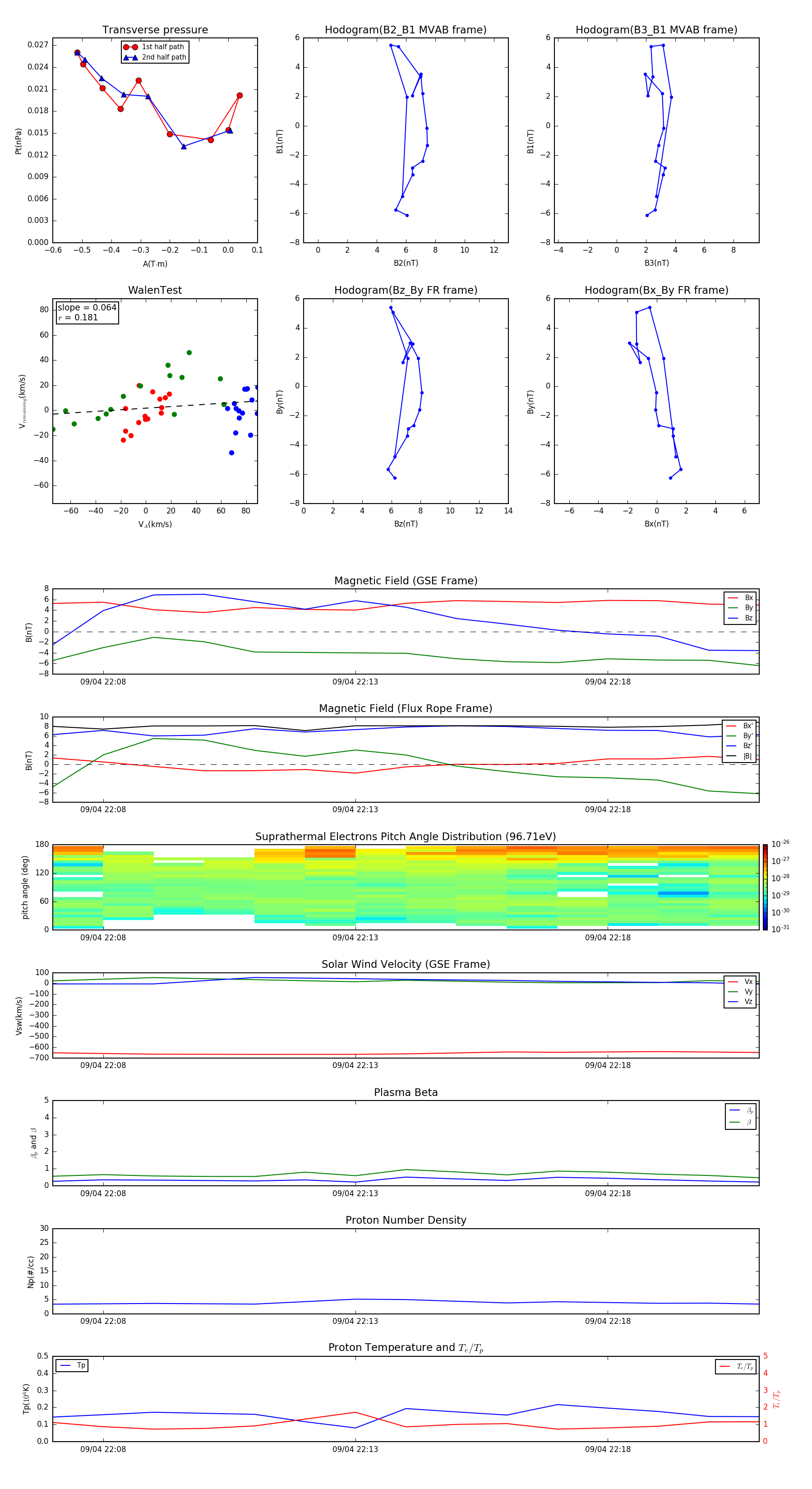
Task: Click 'Vx' in solar wind velocity legend
Action: [x=740, y=981]
